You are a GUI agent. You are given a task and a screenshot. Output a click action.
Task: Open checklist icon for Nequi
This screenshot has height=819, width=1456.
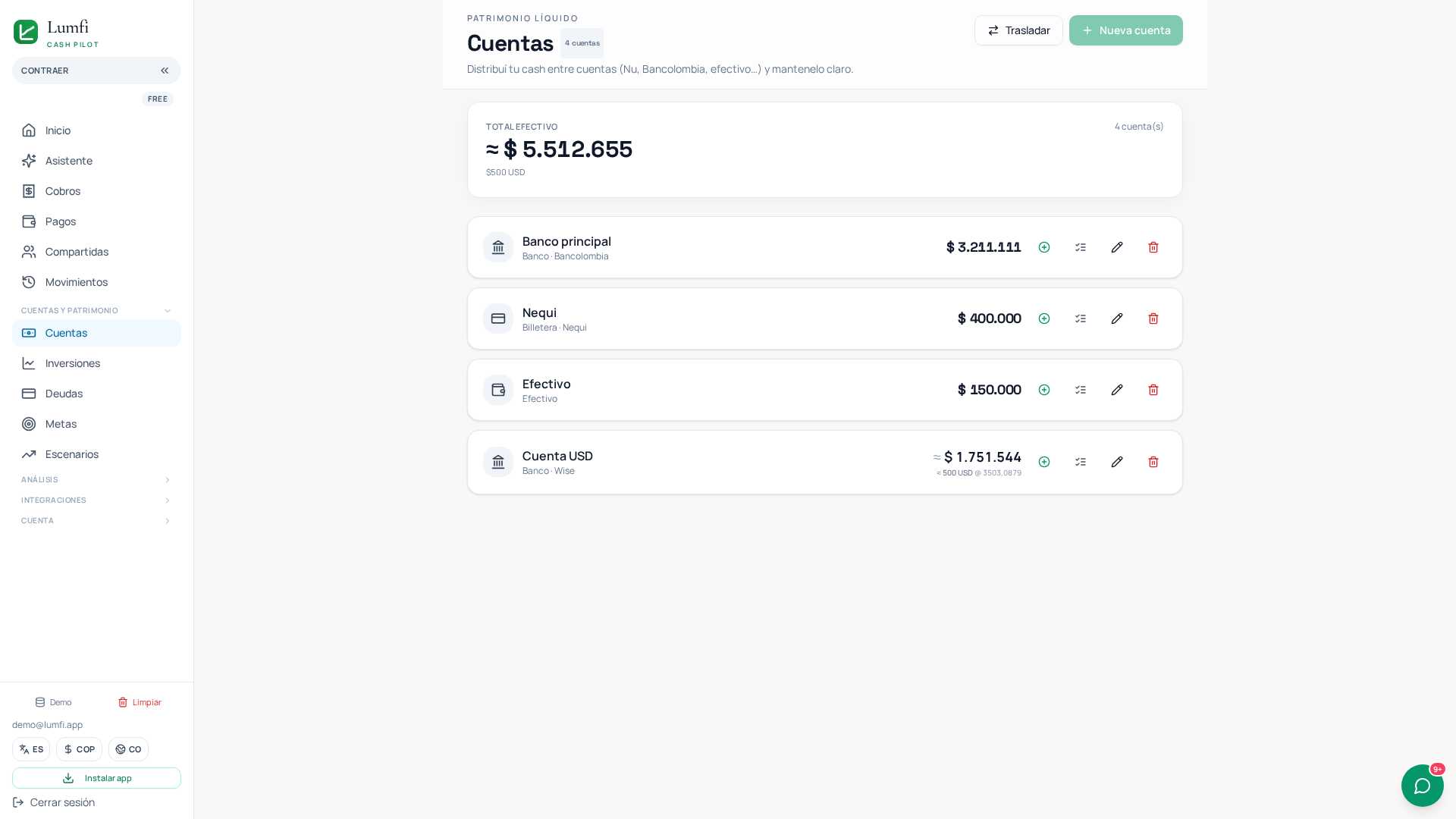(x=1081, y=318)
